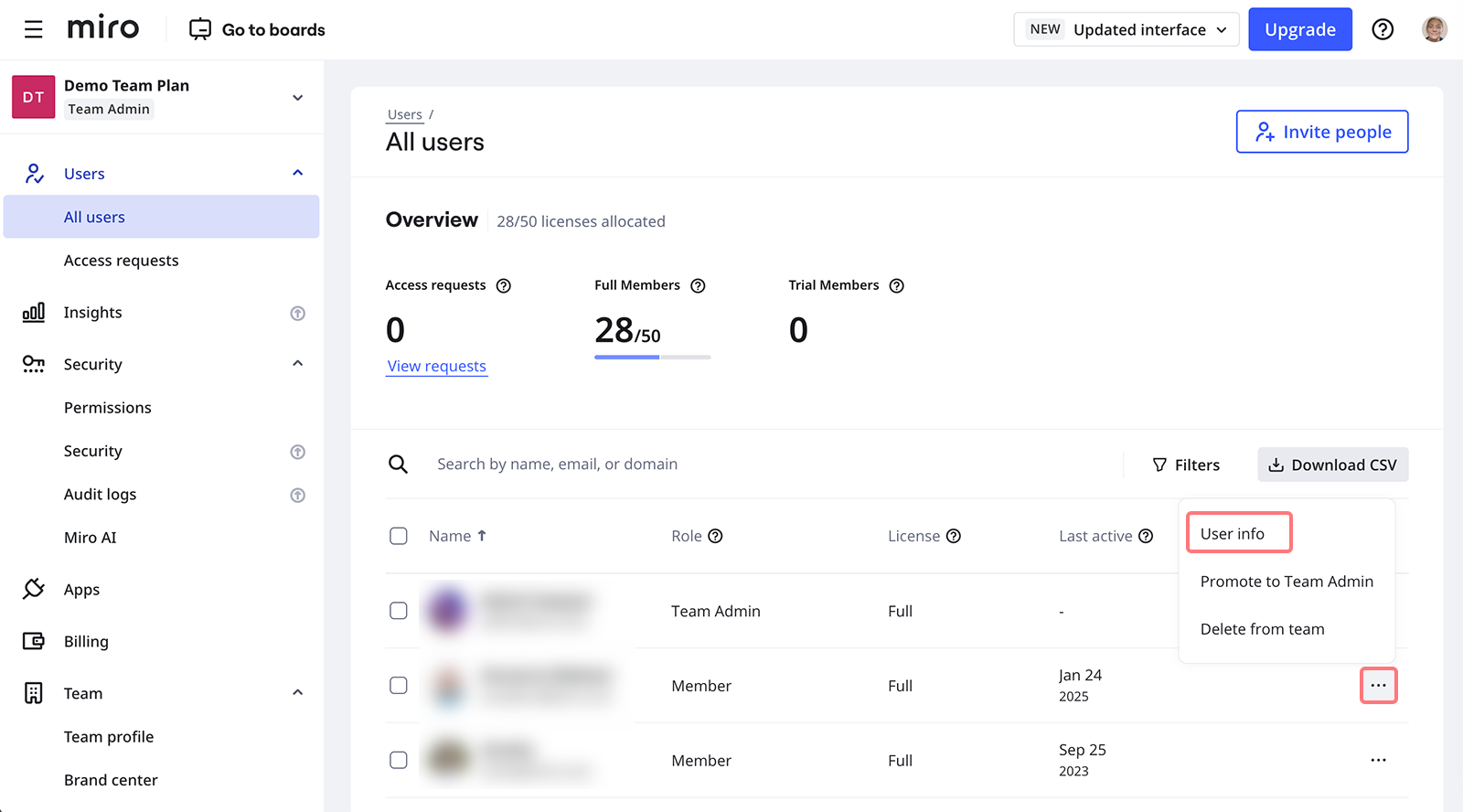Click the search magnifier icon

click(398, 465)
